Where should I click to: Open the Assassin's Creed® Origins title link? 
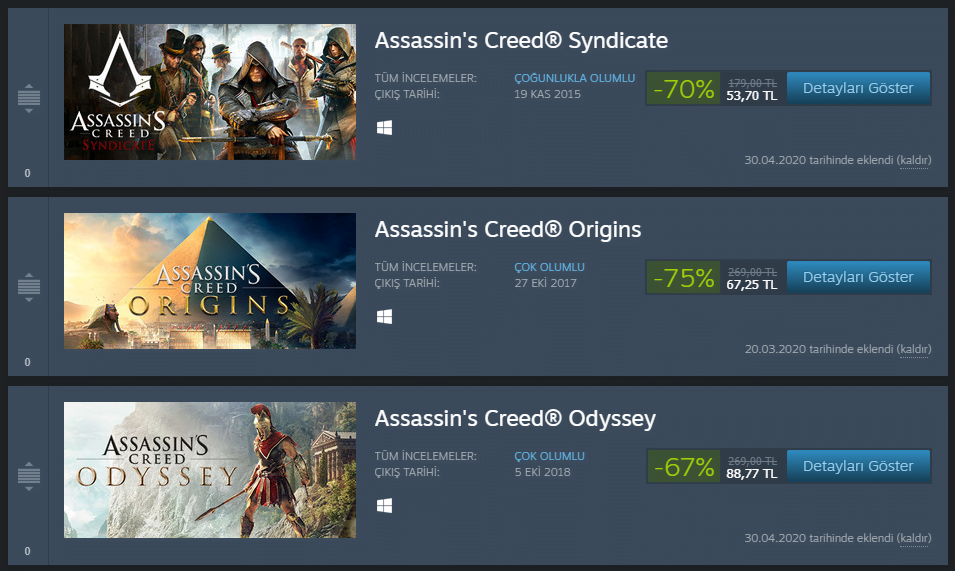(508, 230)
